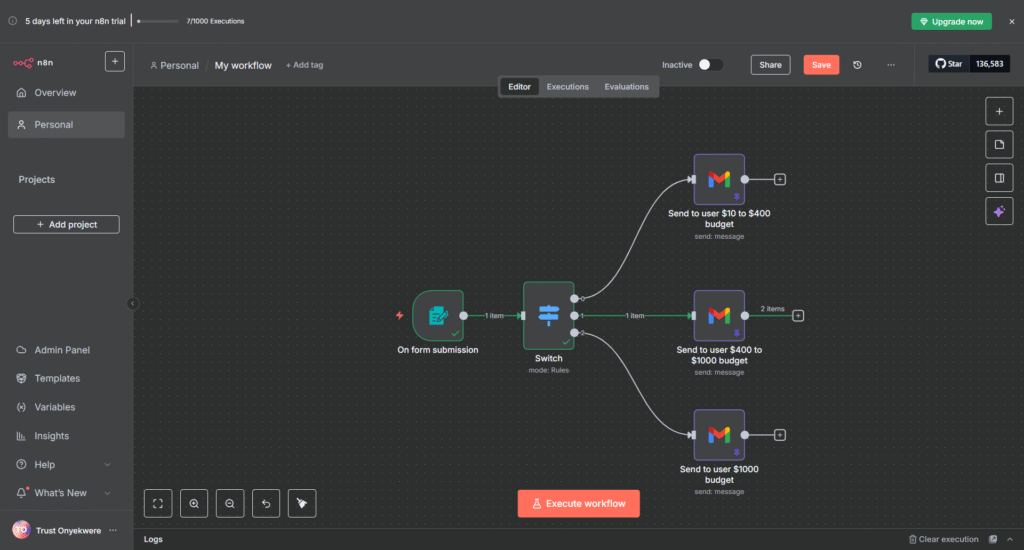Click the Upgrade now button
Screen dimensions: 1024x550
951,21
